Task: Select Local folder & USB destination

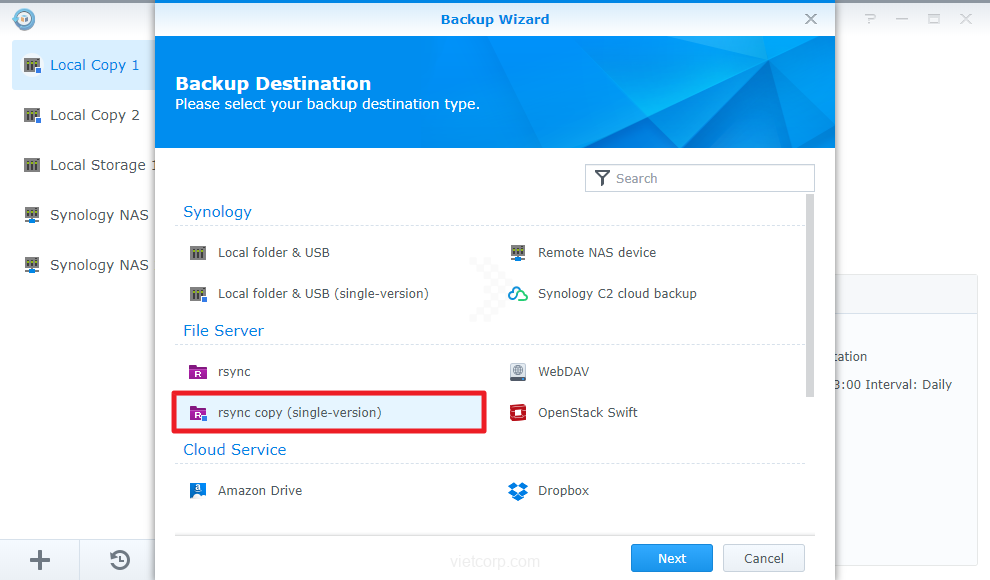Action: 273,253
